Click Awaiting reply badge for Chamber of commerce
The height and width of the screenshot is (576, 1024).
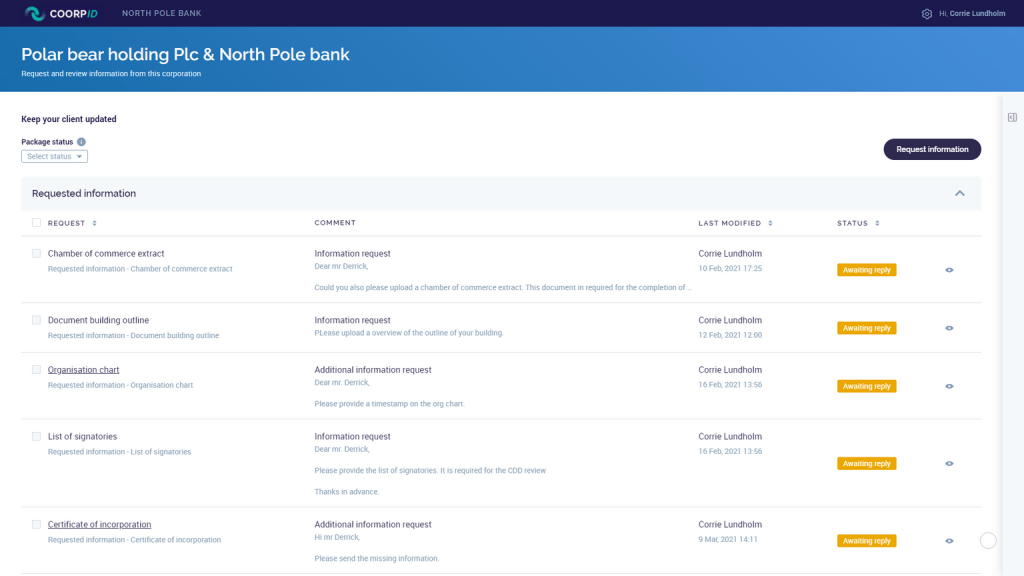coord(867,270)
